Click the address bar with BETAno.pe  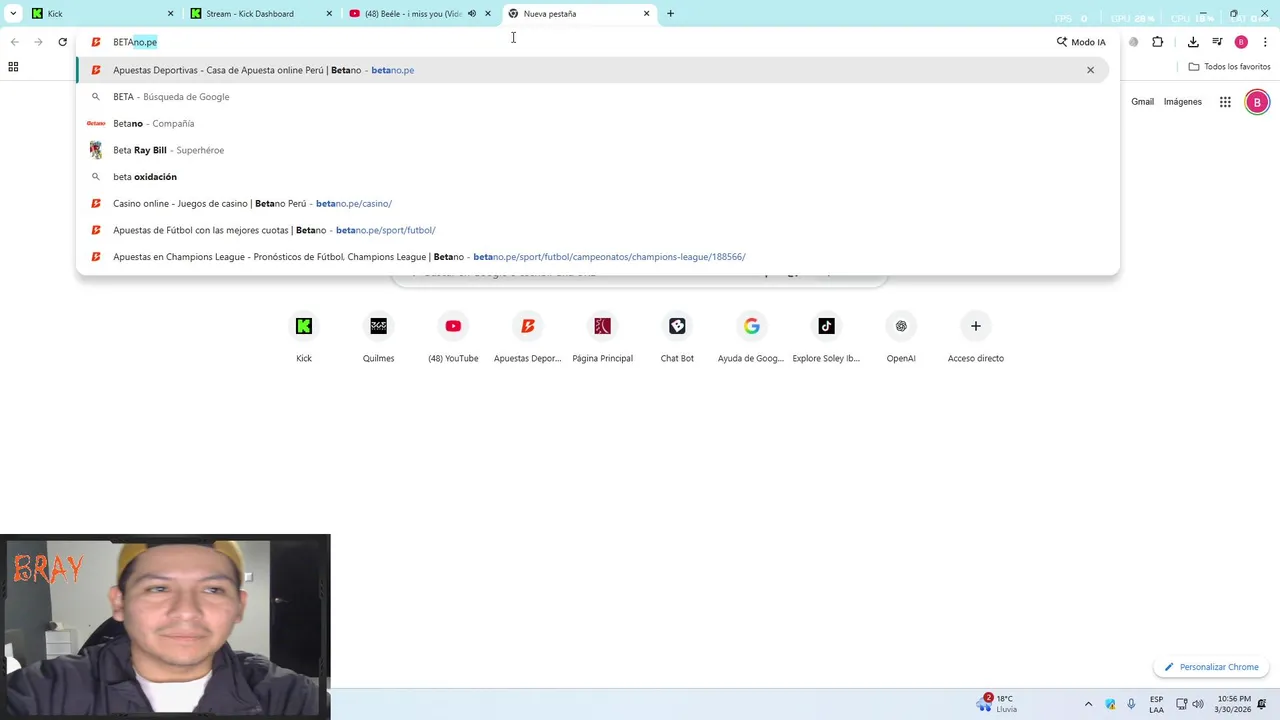point(565,42)
